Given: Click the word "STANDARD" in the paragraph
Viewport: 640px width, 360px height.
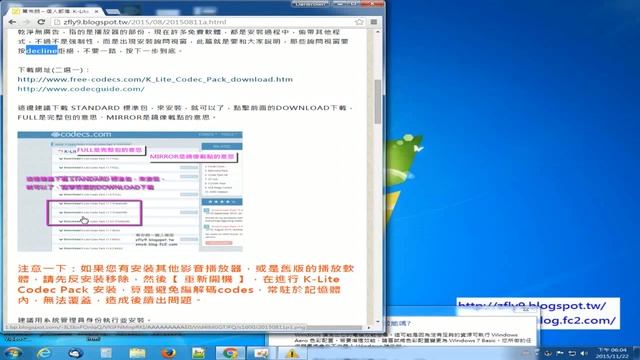Looking at the screenshot, I should [95, 108].
